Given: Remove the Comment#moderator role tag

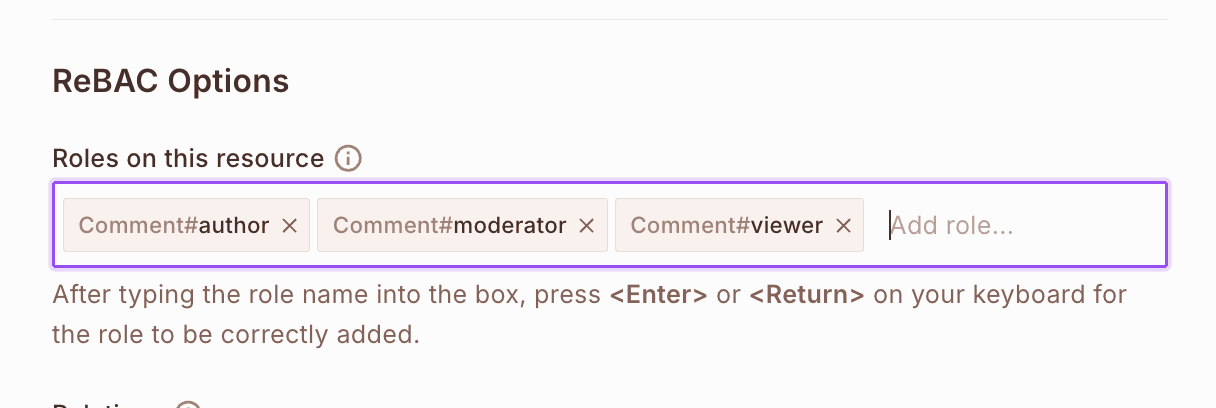Looking at the screenshot, I should [587, 226].
